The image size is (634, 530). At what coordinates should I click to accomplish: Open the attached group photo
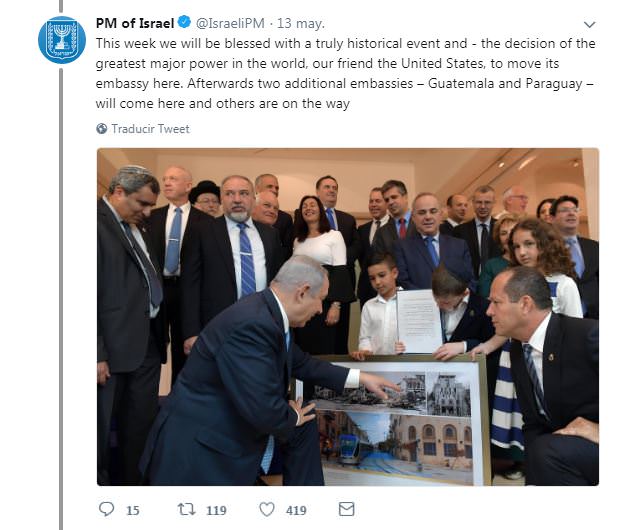tap(348, 317)
